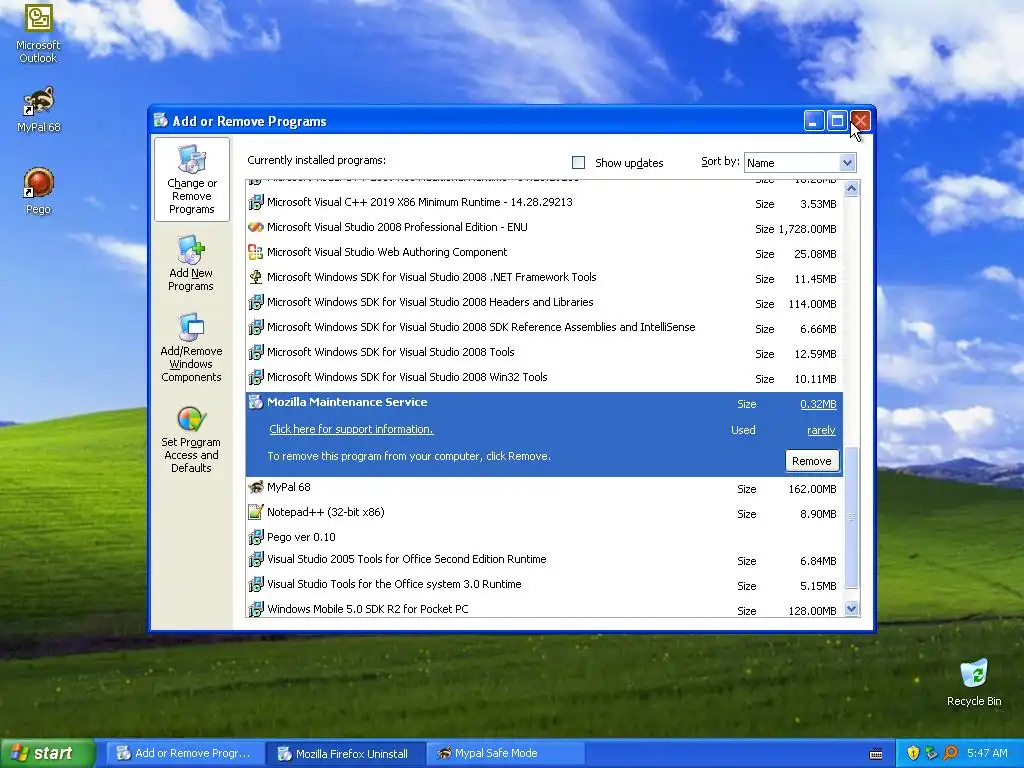This screenshot has height=768, width=1024.
Task: Click Notepad++ (32-bit x86) icon
Action: tap(256, 512)
